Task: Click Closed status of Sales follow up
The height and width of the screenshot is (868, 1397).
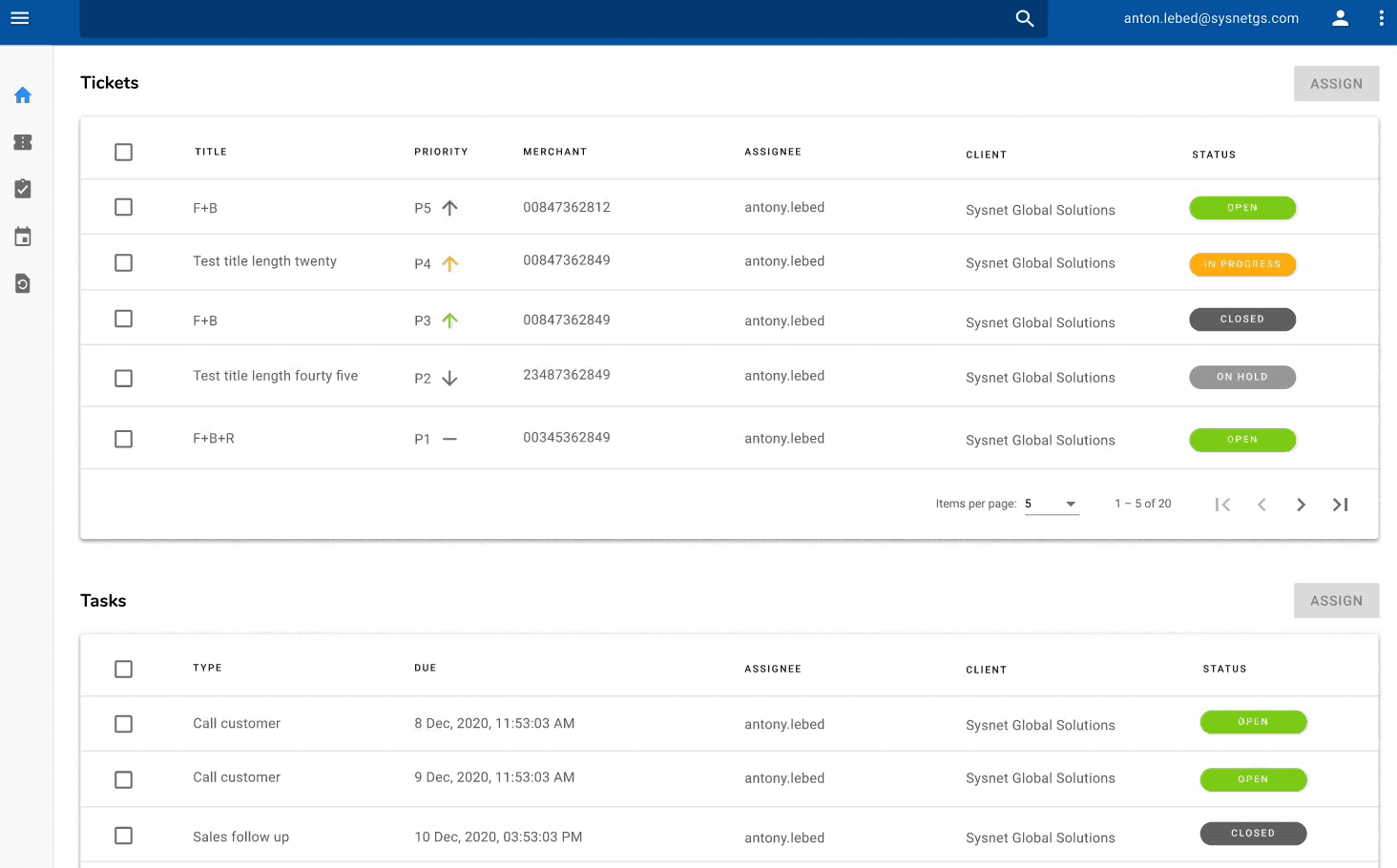Action: click(1253, 834)
